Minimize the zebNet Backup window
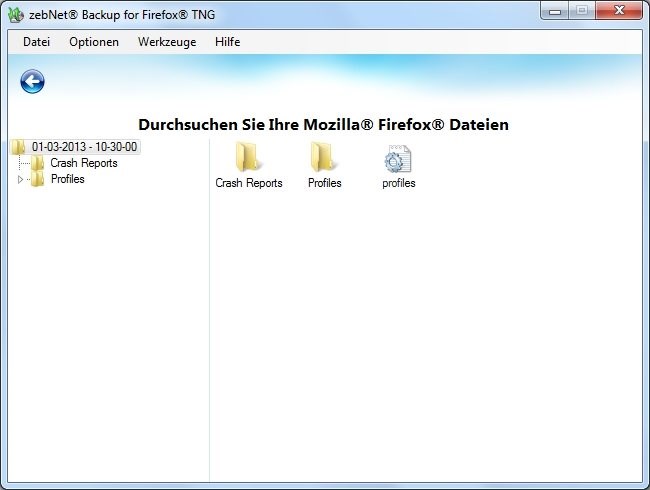 tap(555, 11)
